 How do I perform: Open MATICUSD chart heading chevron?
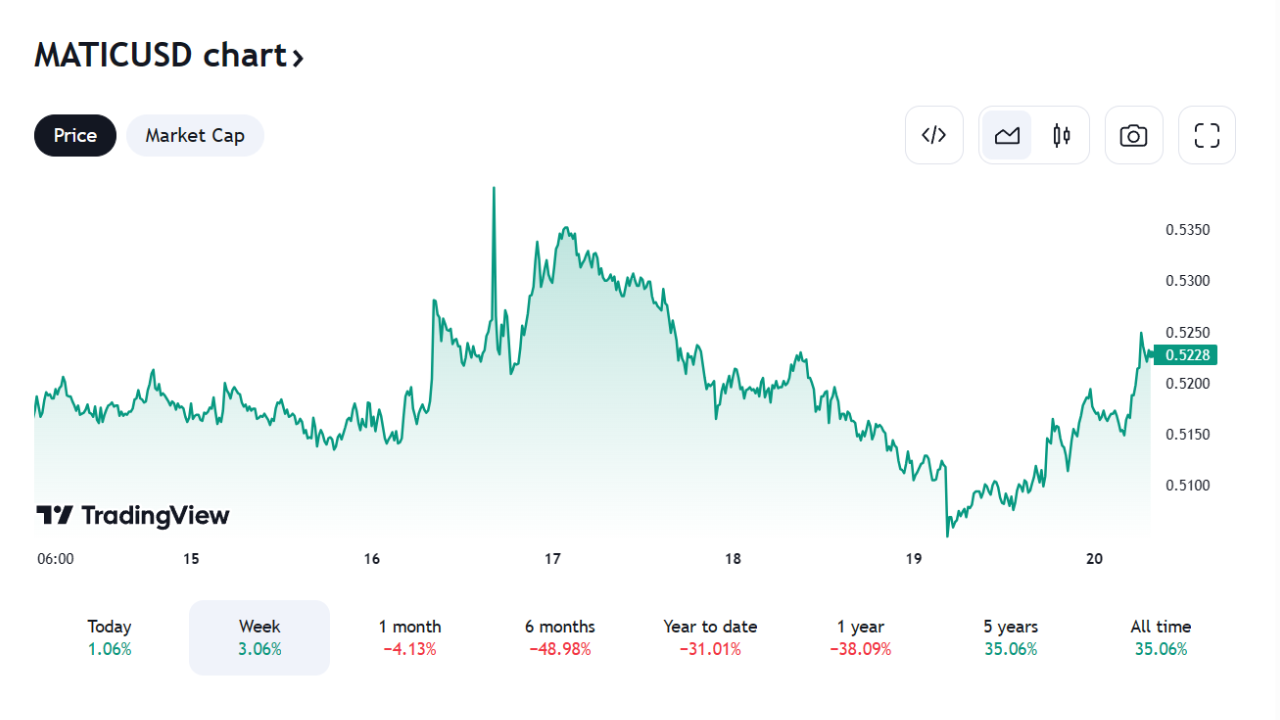pyautogui.click(x=297, y=57)
